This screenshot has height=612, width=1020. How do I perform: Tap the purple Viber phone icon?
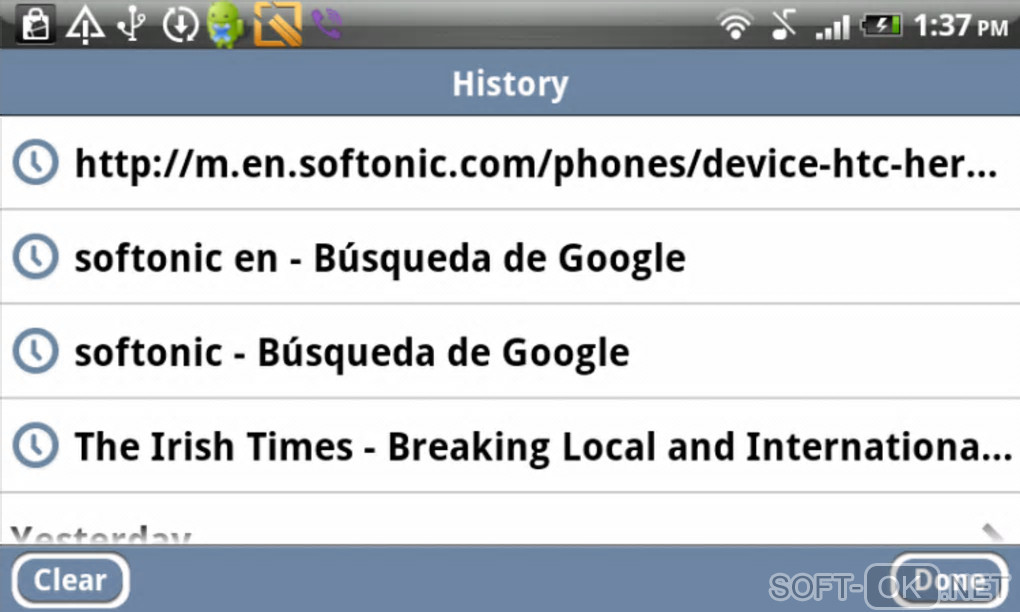point(326,24)
